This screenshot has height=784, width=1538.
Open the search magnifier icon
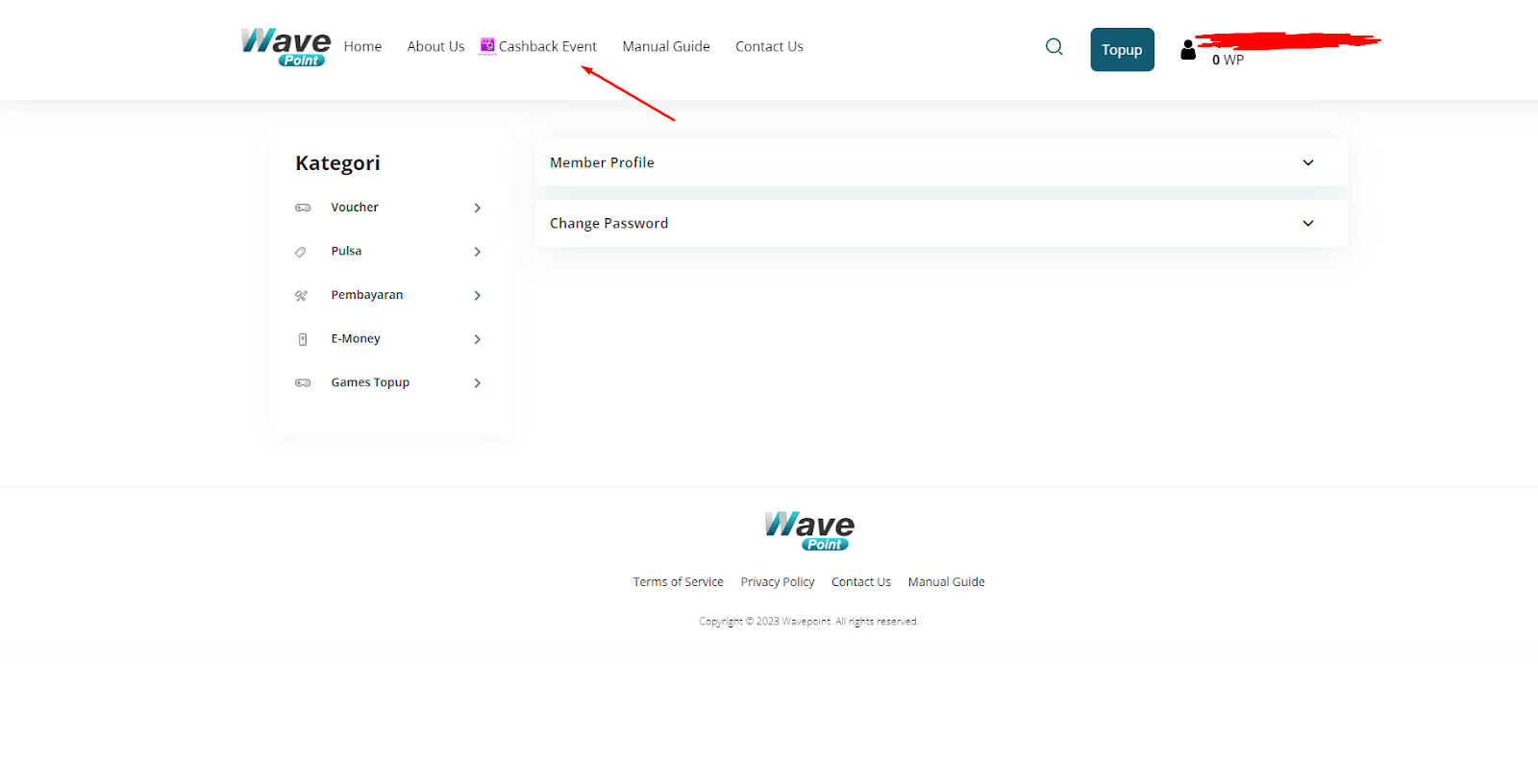click(1054, 46)
